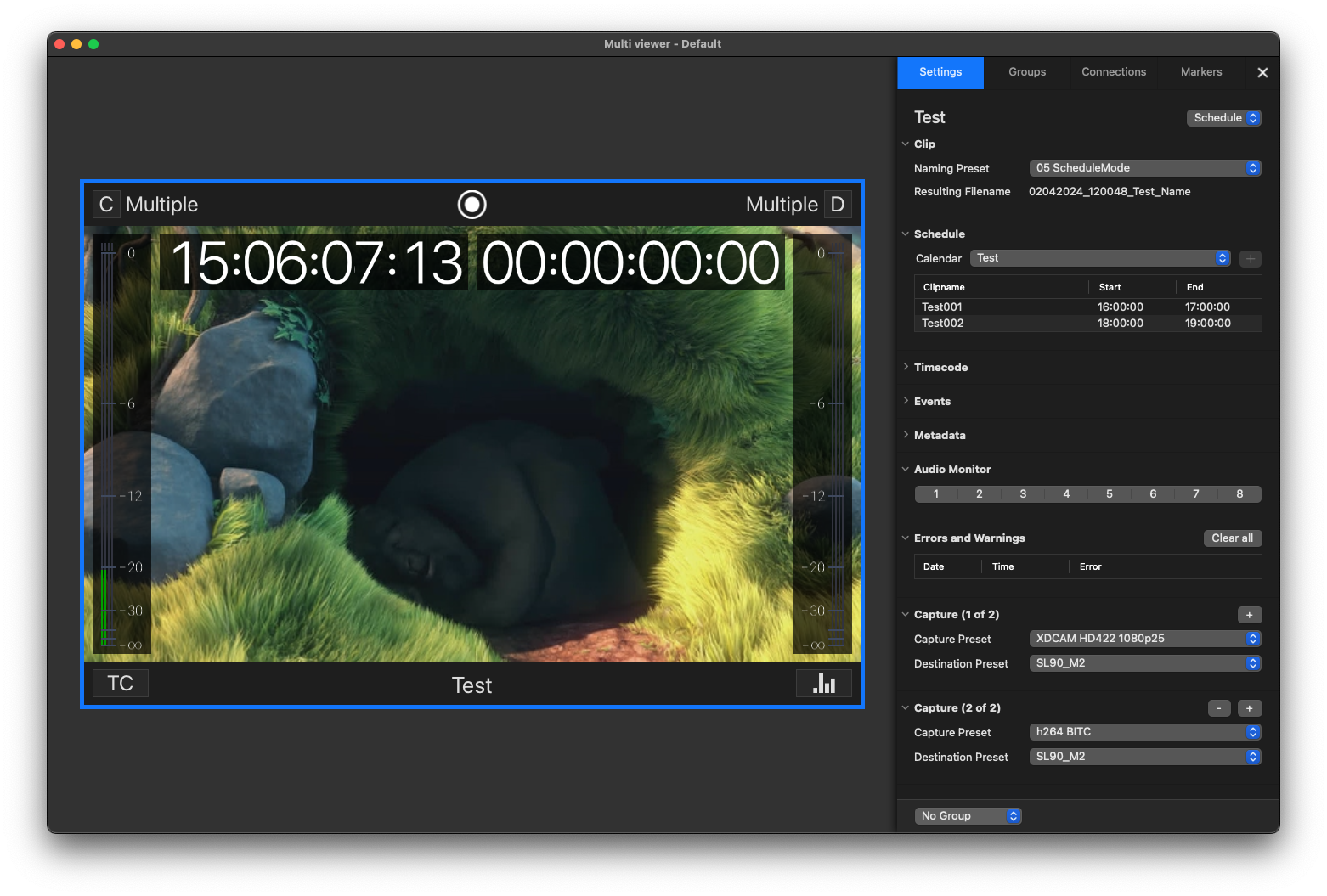Toggle audio monitor channel 2

point(980,494)
